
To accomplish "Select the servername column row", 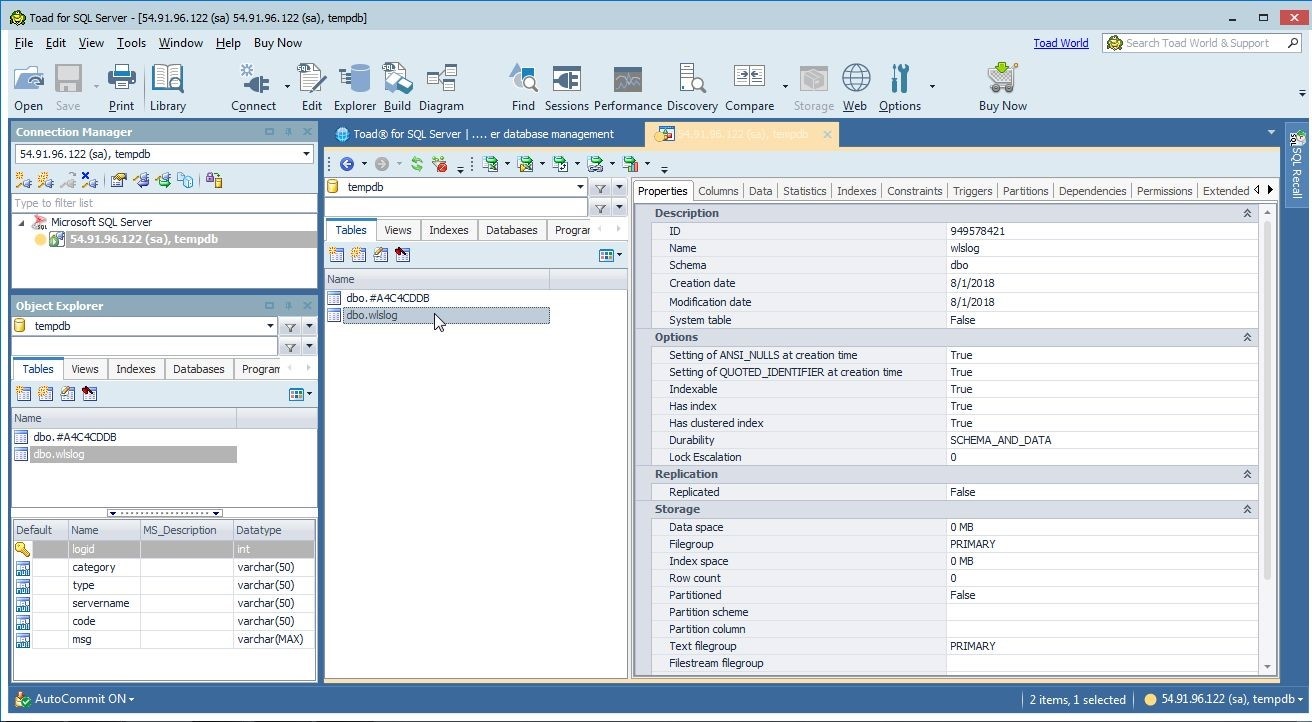I will point(164,603).
